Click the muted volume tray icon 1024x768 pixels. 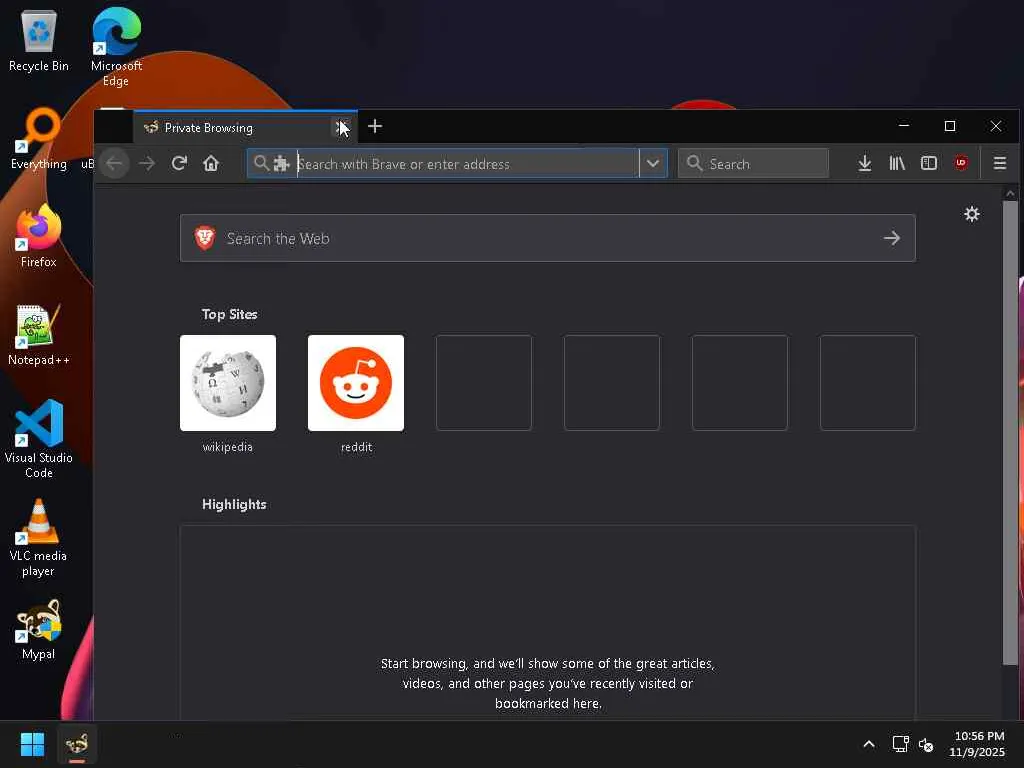point(926,744)
